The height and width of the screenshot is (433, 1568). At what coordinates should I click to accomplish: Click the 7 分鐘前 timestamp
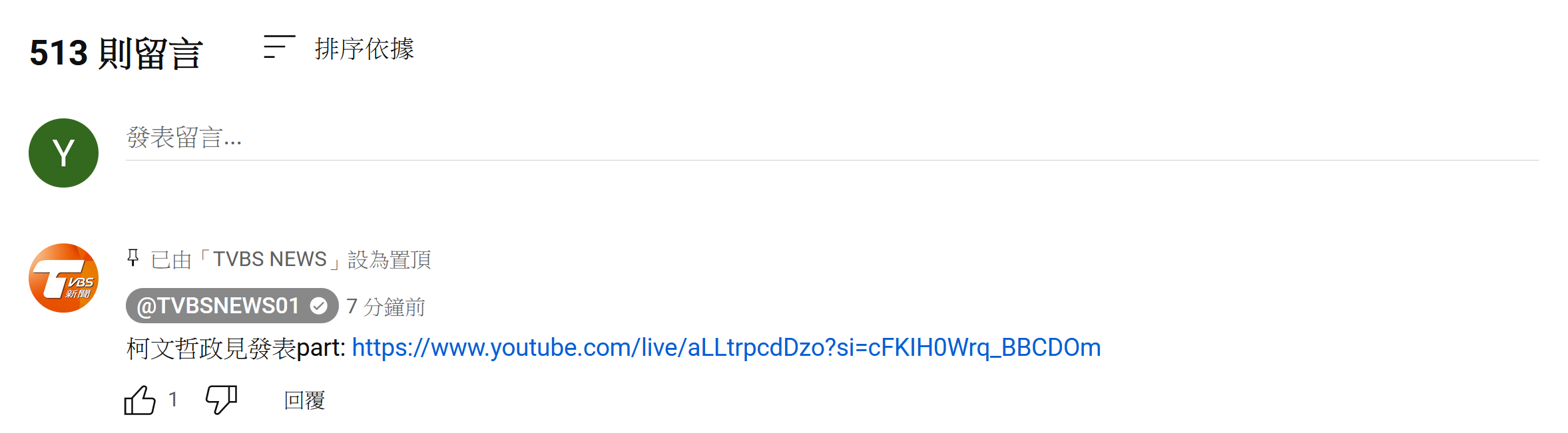tap(386, 307)
